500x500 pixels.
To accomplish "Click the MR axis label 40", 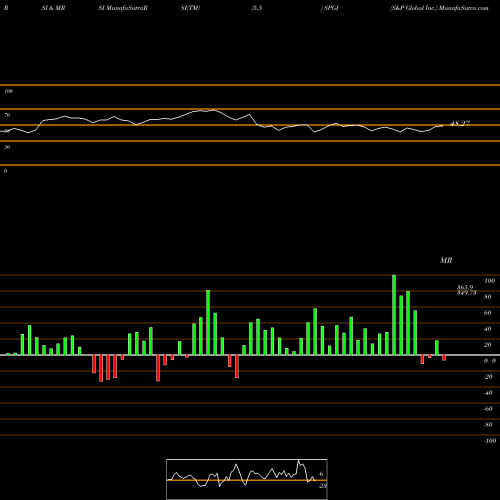I will [x=488, y=329].
